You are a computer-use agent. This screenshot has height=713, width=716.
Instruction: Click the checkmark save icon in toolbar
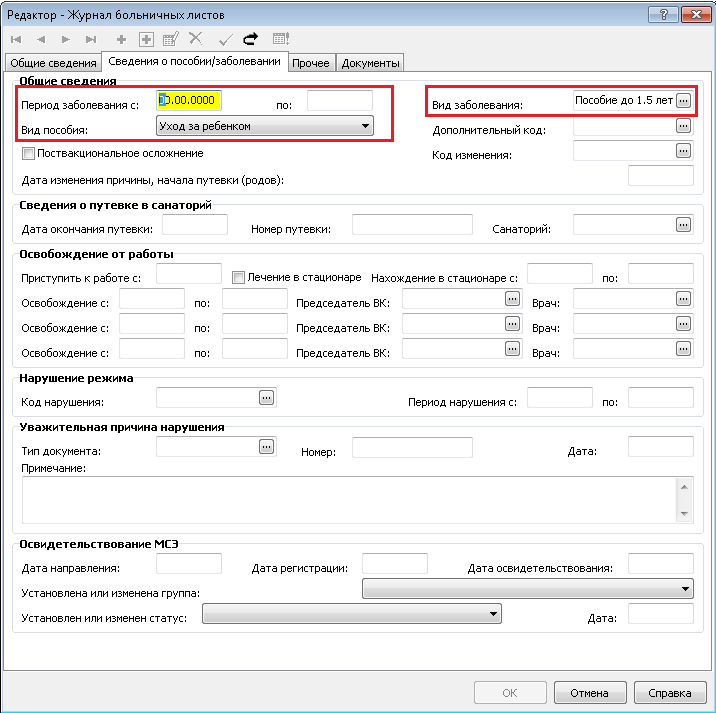pyautogui.click(x=226, y=39)
